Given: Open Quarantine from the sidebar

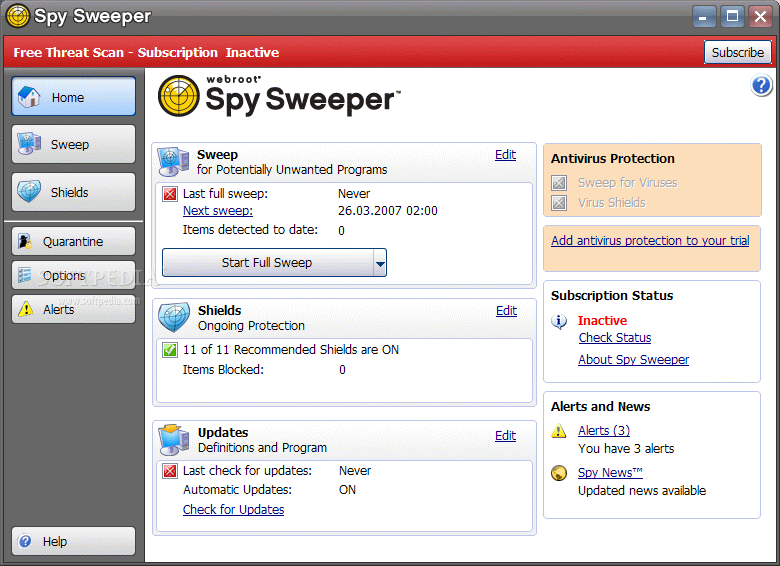Looking at the screenshot, I should [x=74, y=241].
